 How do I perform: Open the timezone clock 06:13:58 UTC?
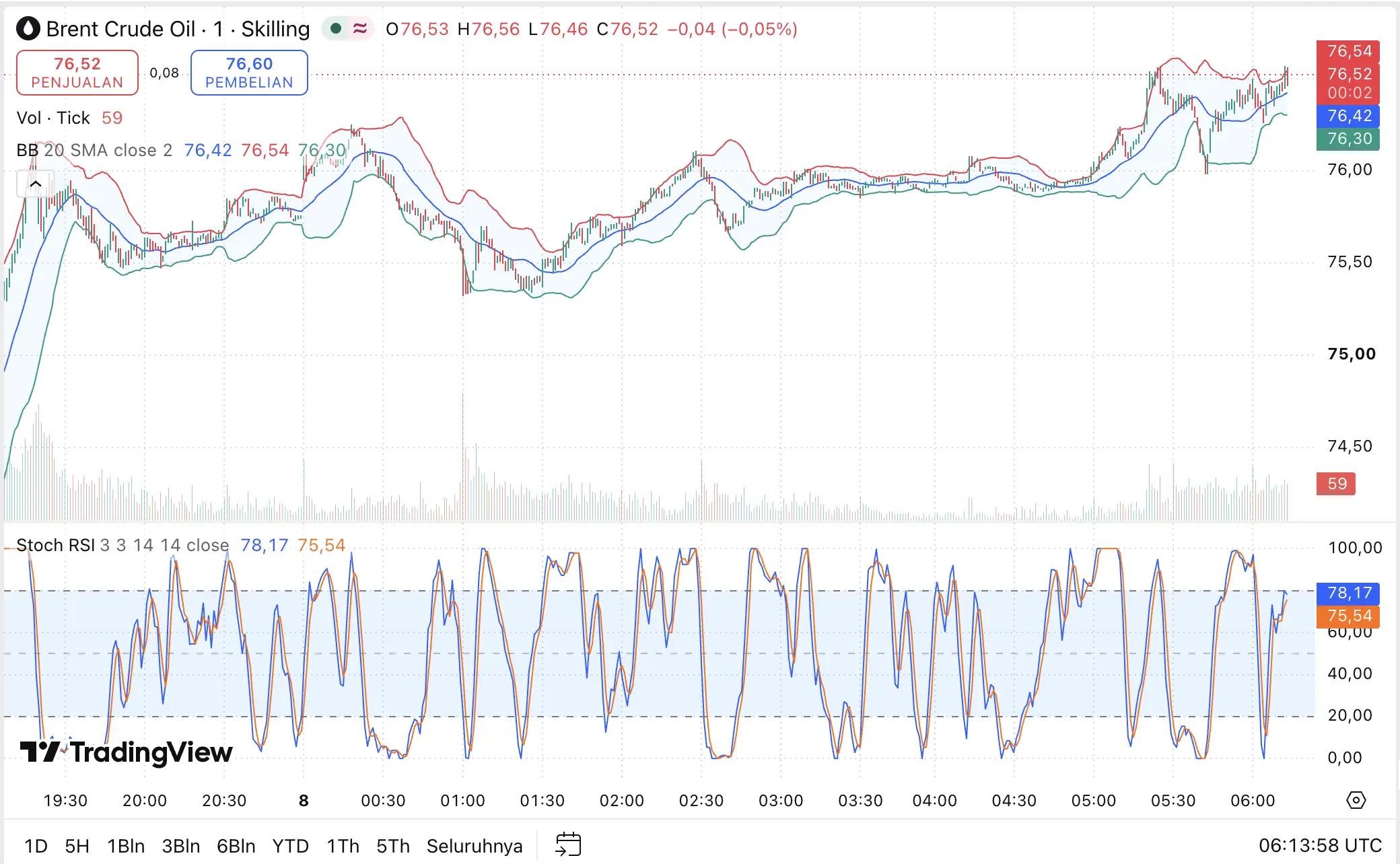pos(1320,845)
